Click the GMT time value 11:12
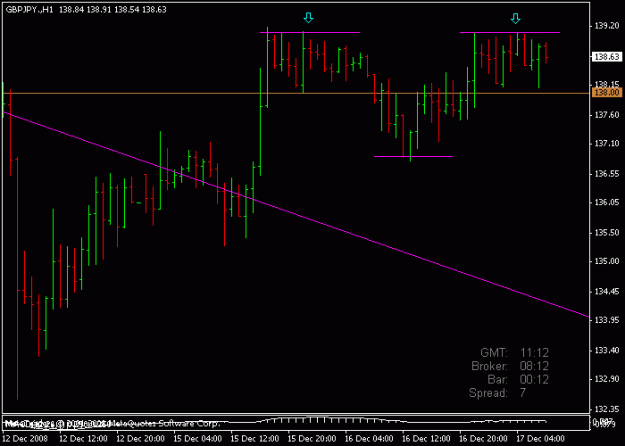The image size is (625, 446). pyautogui.click(x=535, y=353)
